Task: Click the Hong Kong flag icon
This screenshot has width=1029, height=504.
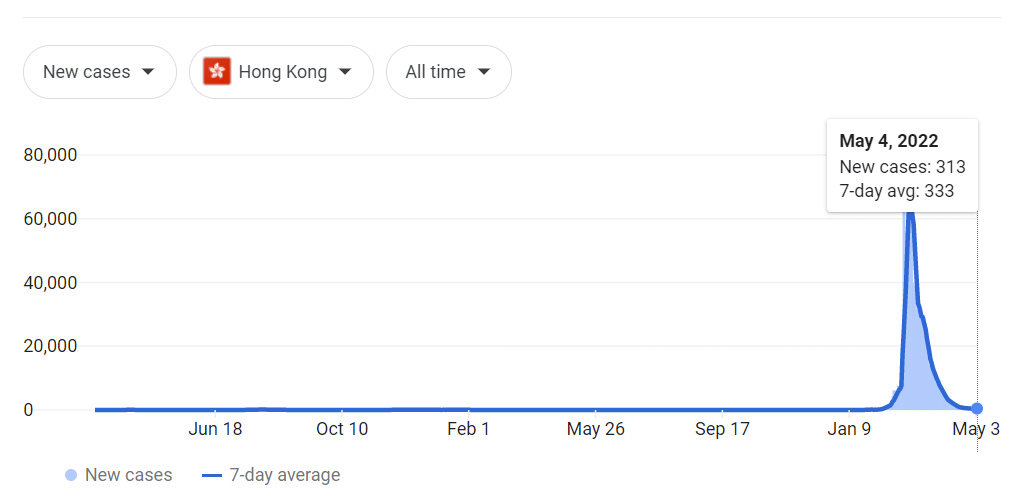Action: click(x=217, y=72)
